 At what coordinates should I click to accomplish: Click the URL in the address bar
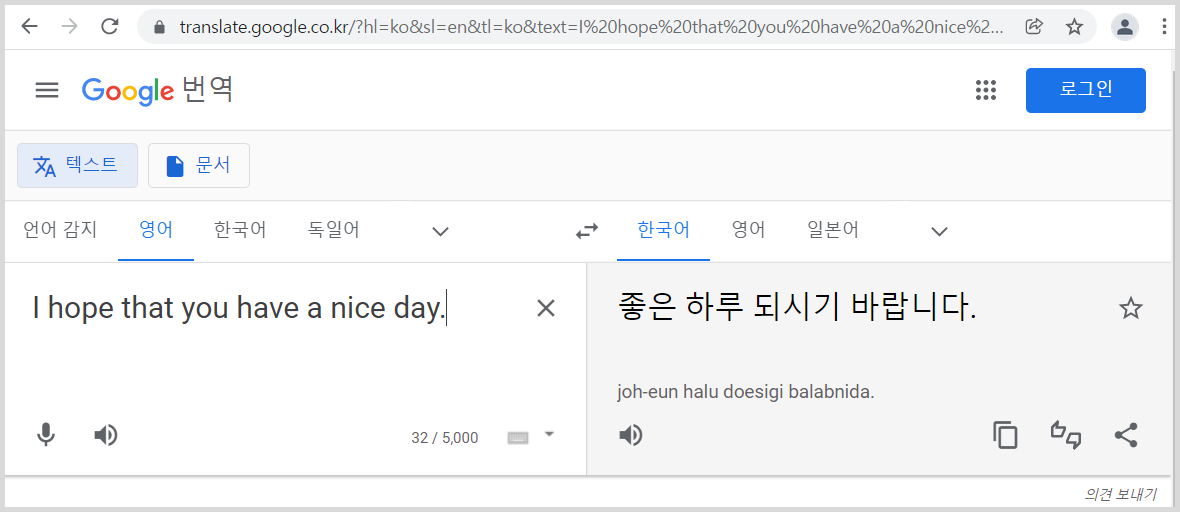591,28
